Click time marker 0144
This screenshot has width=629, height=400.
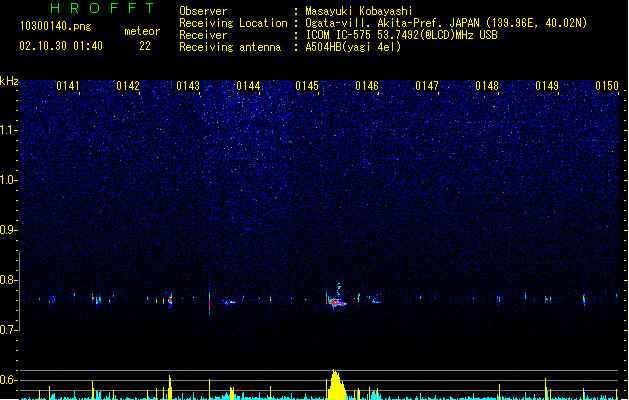click(x=248, y=86)
